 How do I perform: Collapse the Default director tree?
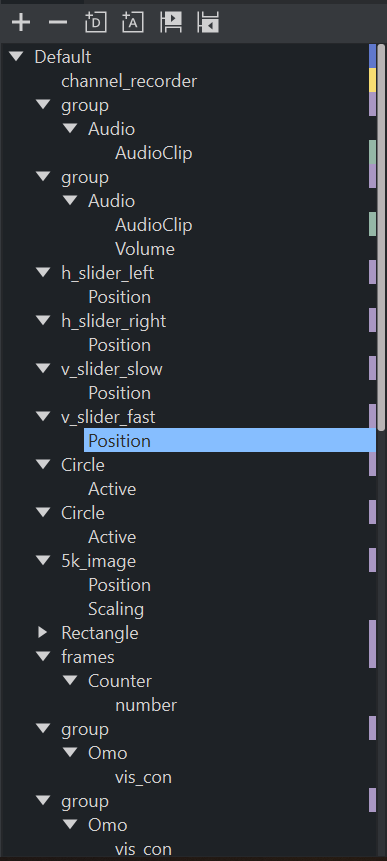[x=16, y=57]
